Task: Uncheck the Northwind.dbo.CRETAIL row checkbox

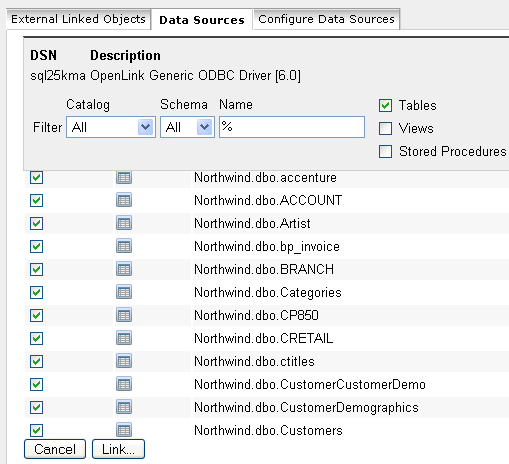Action: (x=36, y=338)
